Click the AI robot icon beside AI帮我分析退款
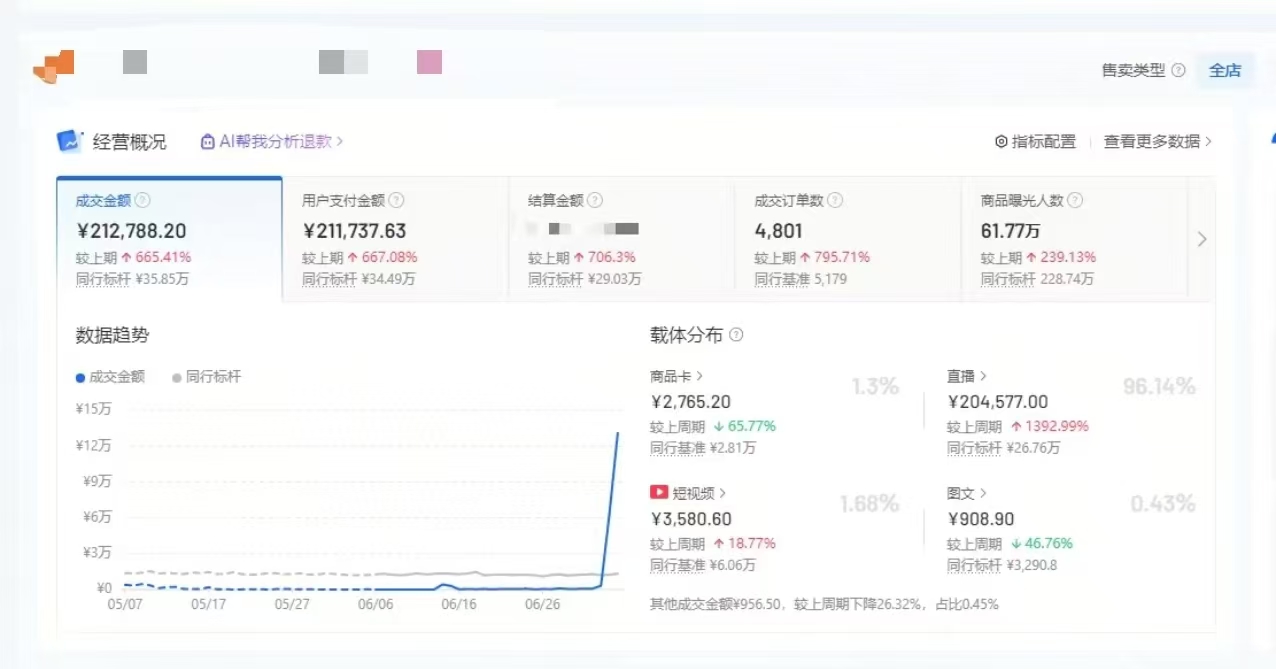Viewport: 1276px width, 669px height. coord(208,141)
